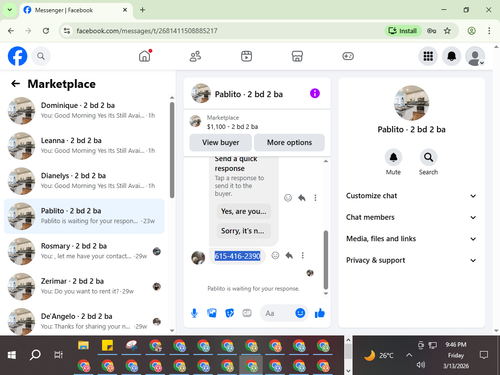Open the Windows notification center

[x=483, y=355]
